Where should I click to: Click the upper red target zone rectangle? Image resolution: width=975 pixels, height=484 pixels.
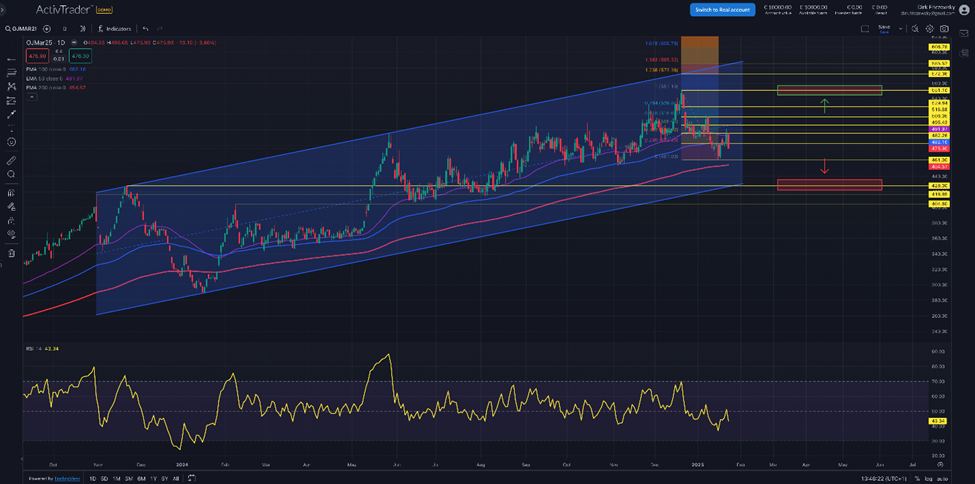click(829, 91)
